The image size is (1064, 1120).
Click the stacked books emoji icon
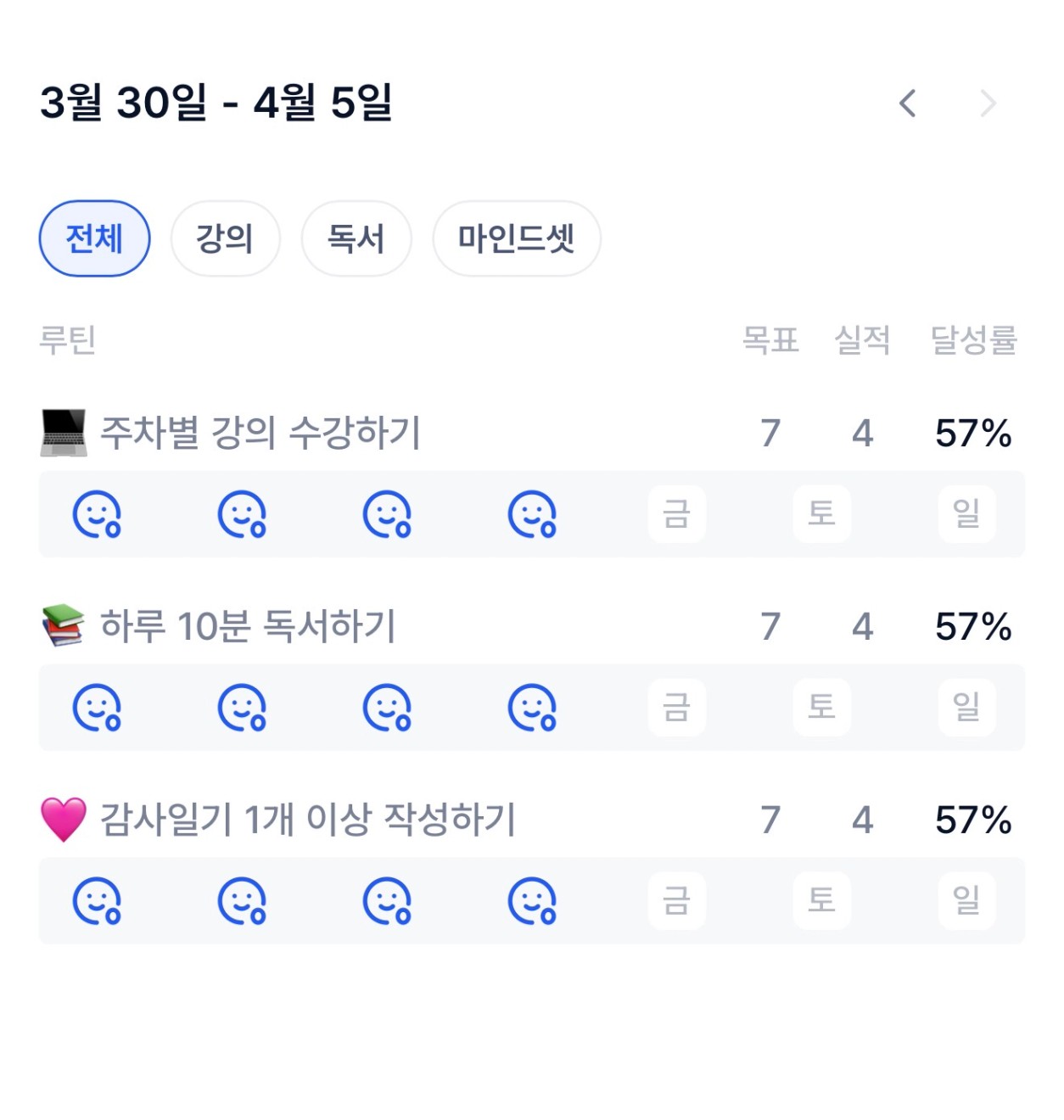pos(64,626)
